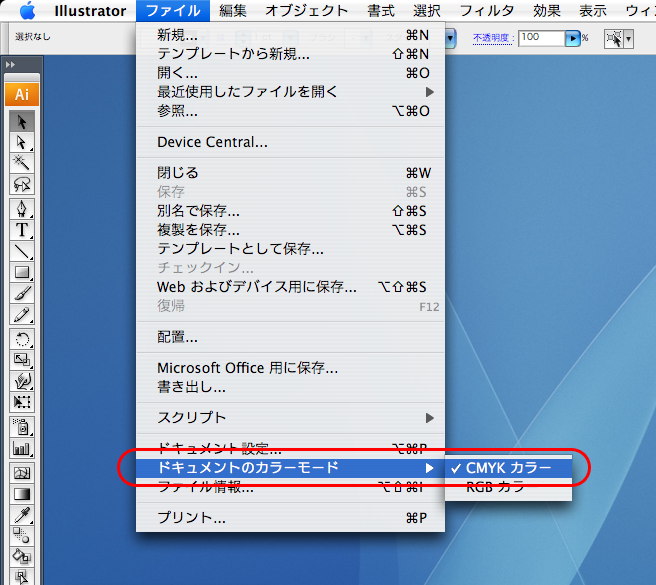
Task: Click the opacity value field
Action: 541,38
